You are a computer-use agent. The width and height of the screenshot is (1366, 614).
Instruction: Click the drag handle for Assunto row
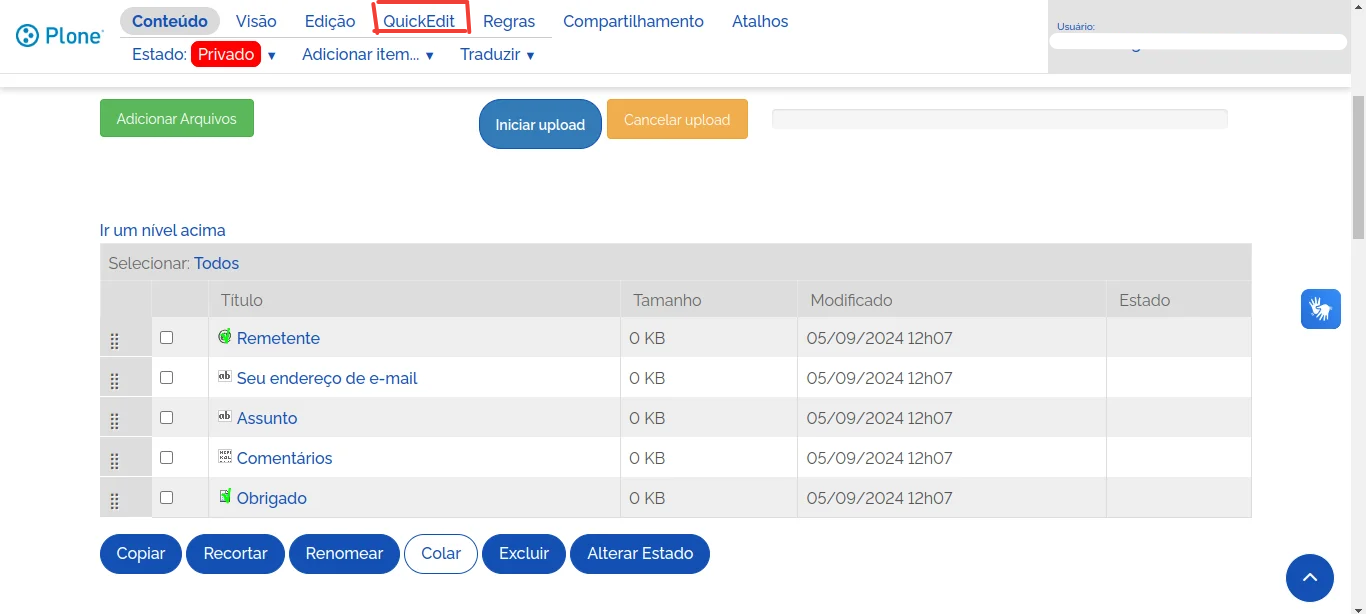[114, 421]
